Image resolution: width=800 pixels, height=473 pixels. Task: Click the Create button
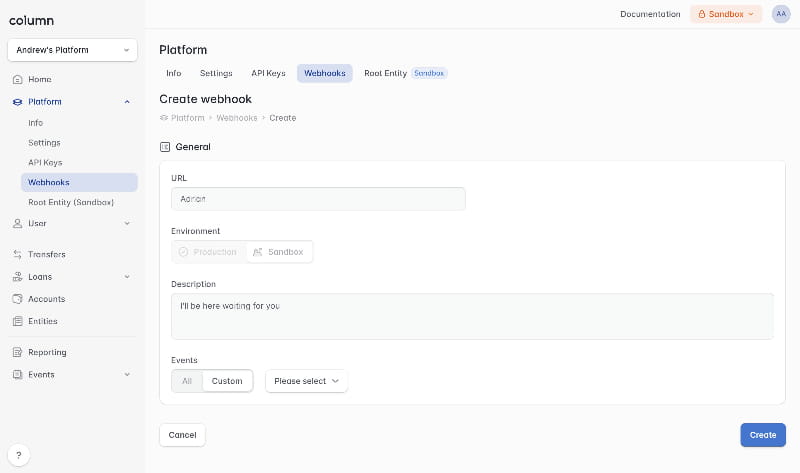(763, 435)
